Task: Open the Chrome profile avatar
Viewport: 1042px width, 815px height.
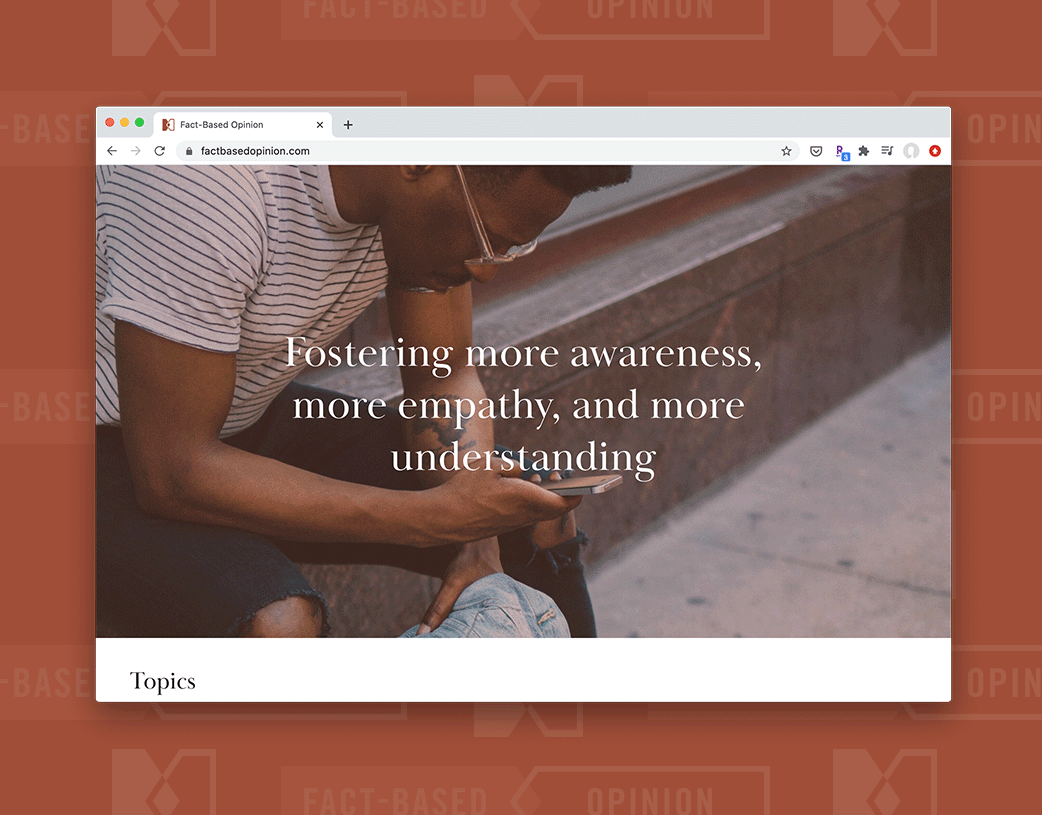Action: (911, 151)
